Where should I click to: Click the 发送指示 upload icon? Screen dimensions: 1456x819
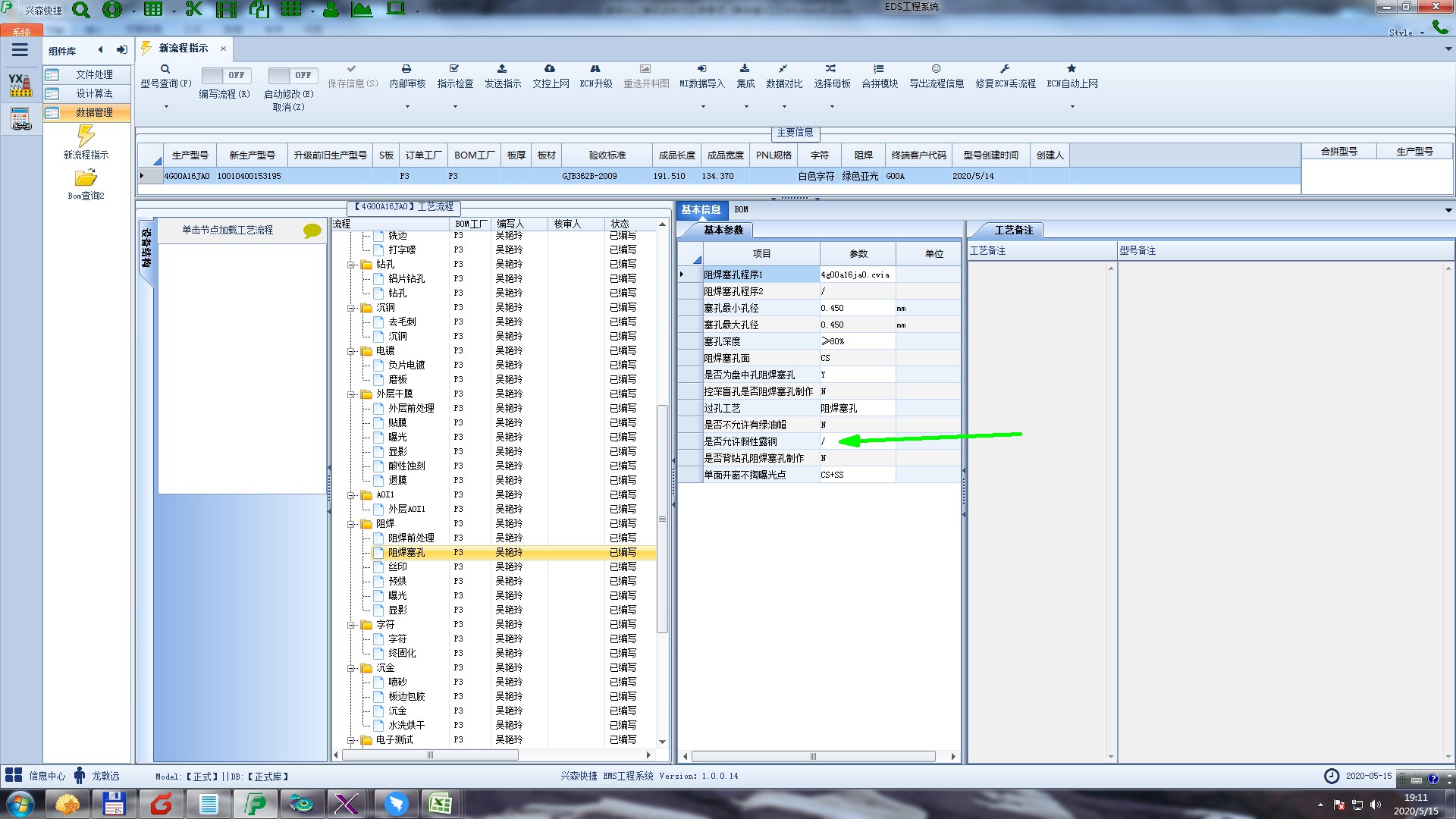click(x=502, y=69)
